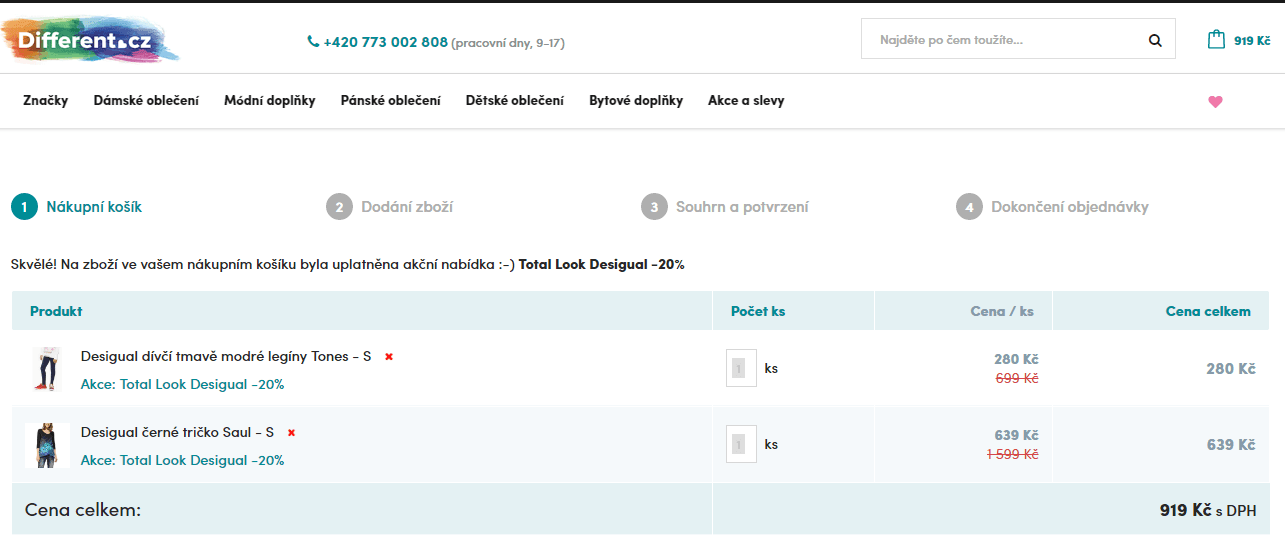Click the magnifier search icon
Image resolution: width=1285 pixels, height=535 pixels.
[x=1155, y=41]
